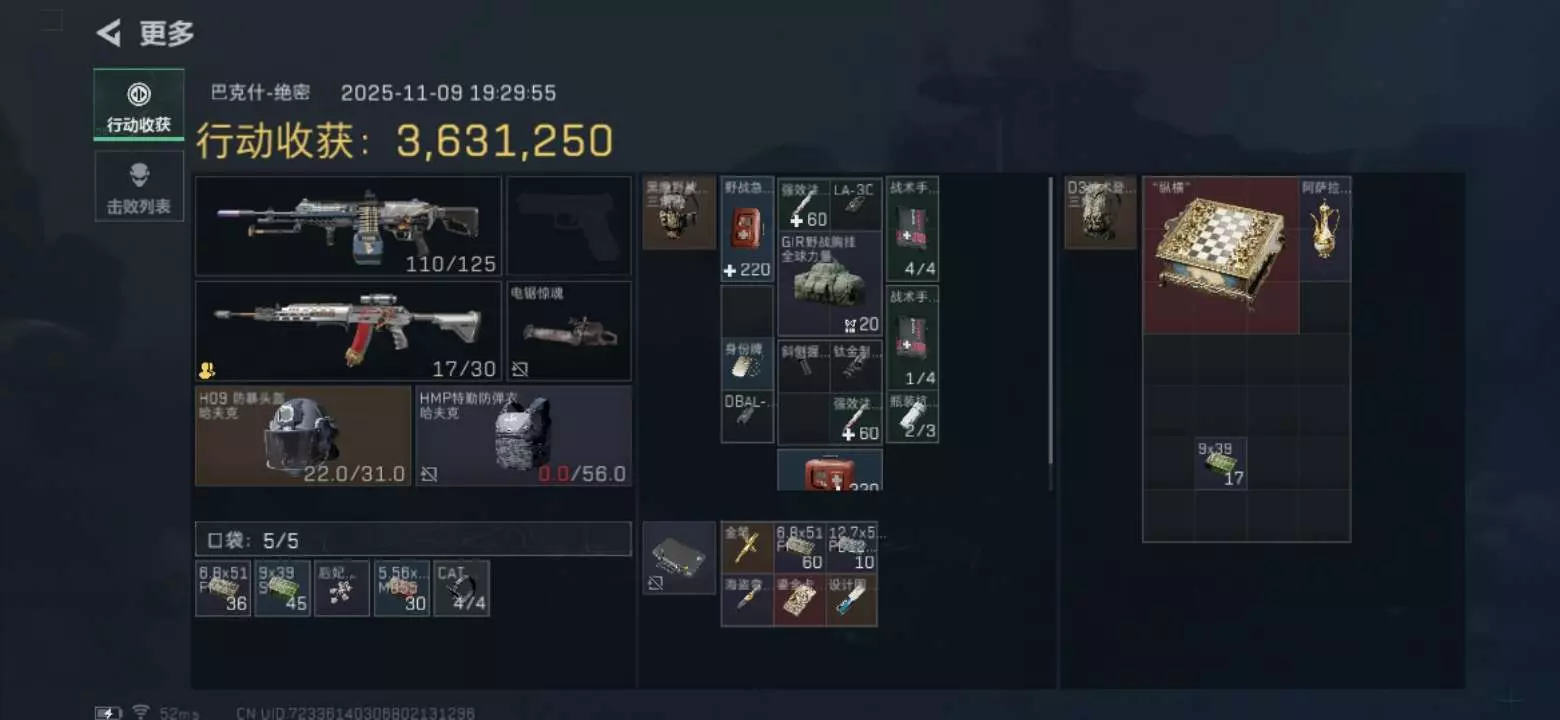The width and height of the screenshot is (1560, 720).
Task: Go back using the 更多 arrow
Action: (108, 33)
